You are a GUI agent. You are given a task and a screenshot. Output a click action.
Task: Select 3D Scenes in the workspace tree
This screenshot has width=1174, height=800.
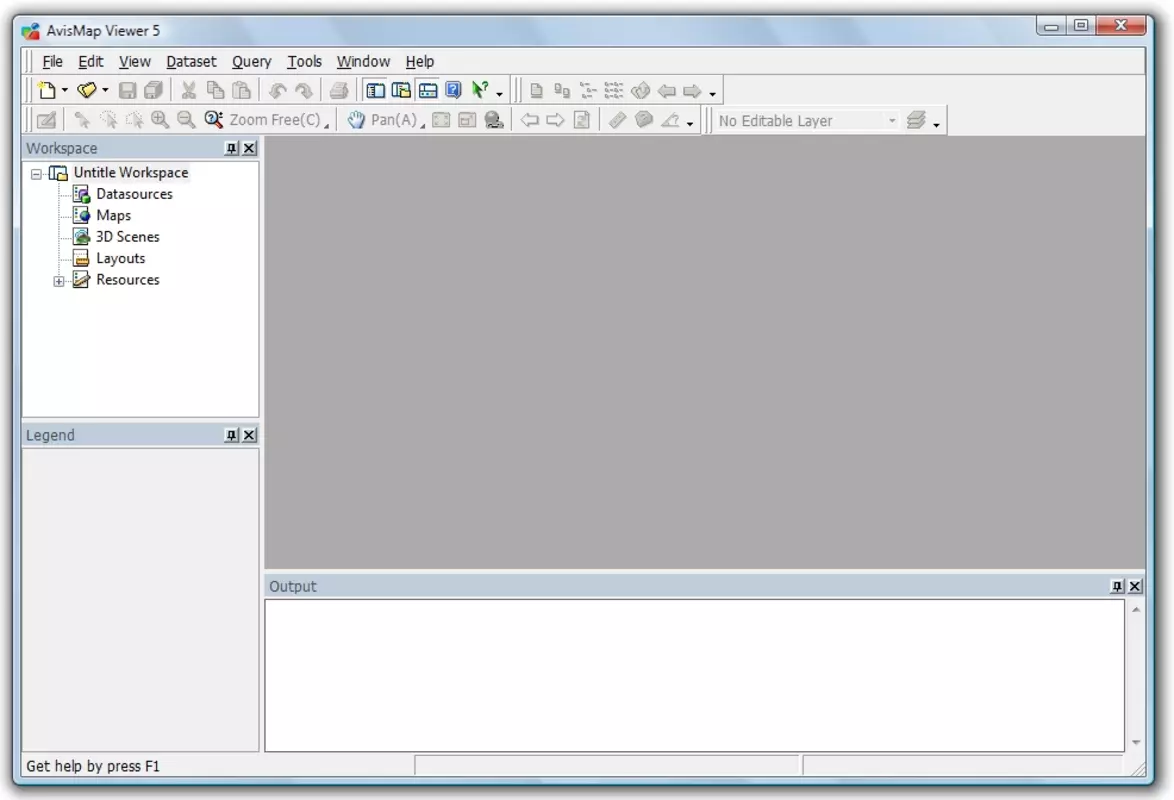[x=127, y=237]
